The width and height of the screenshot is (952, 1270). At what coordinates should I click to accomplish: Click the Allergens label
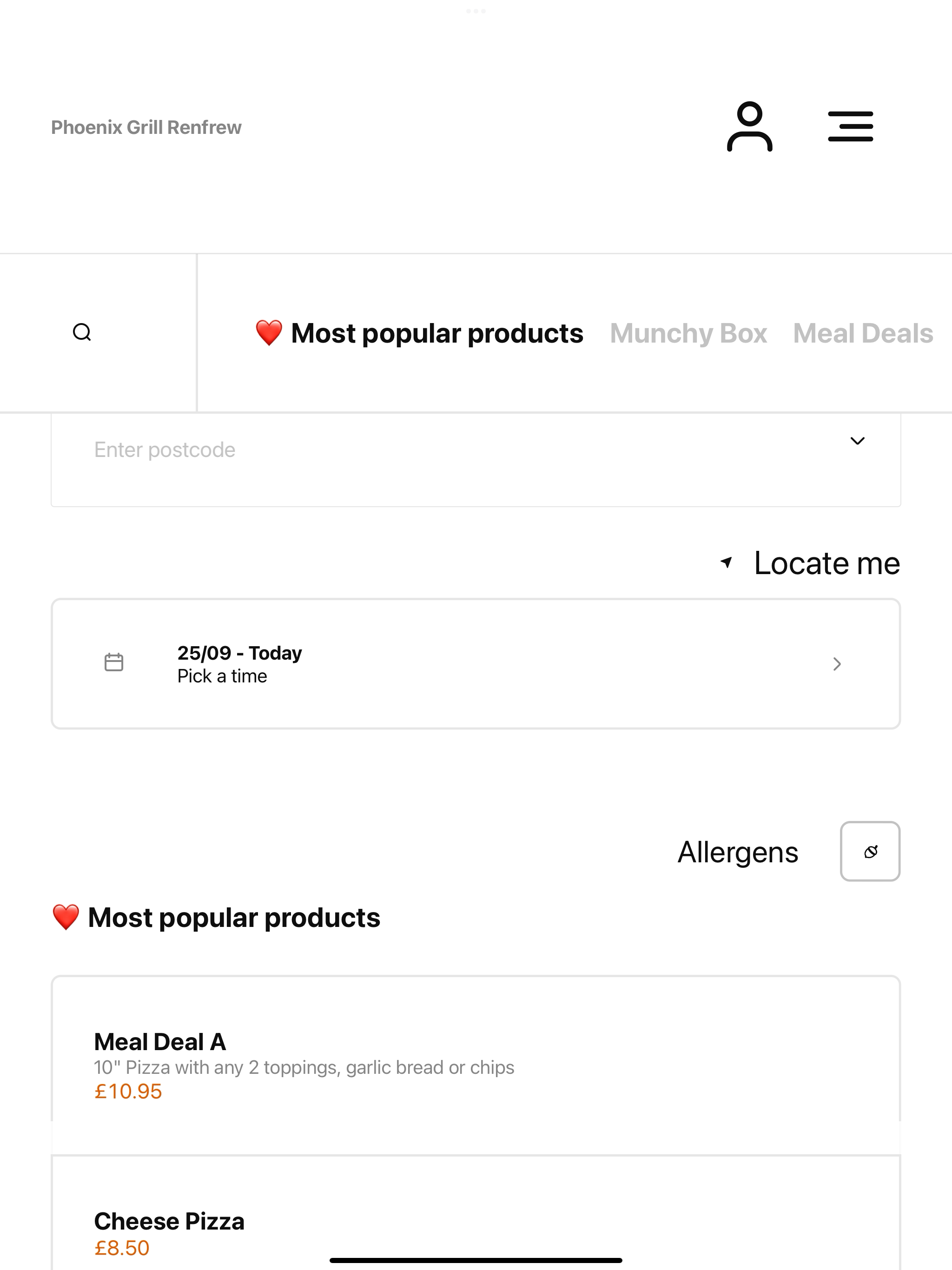[738, 852]
